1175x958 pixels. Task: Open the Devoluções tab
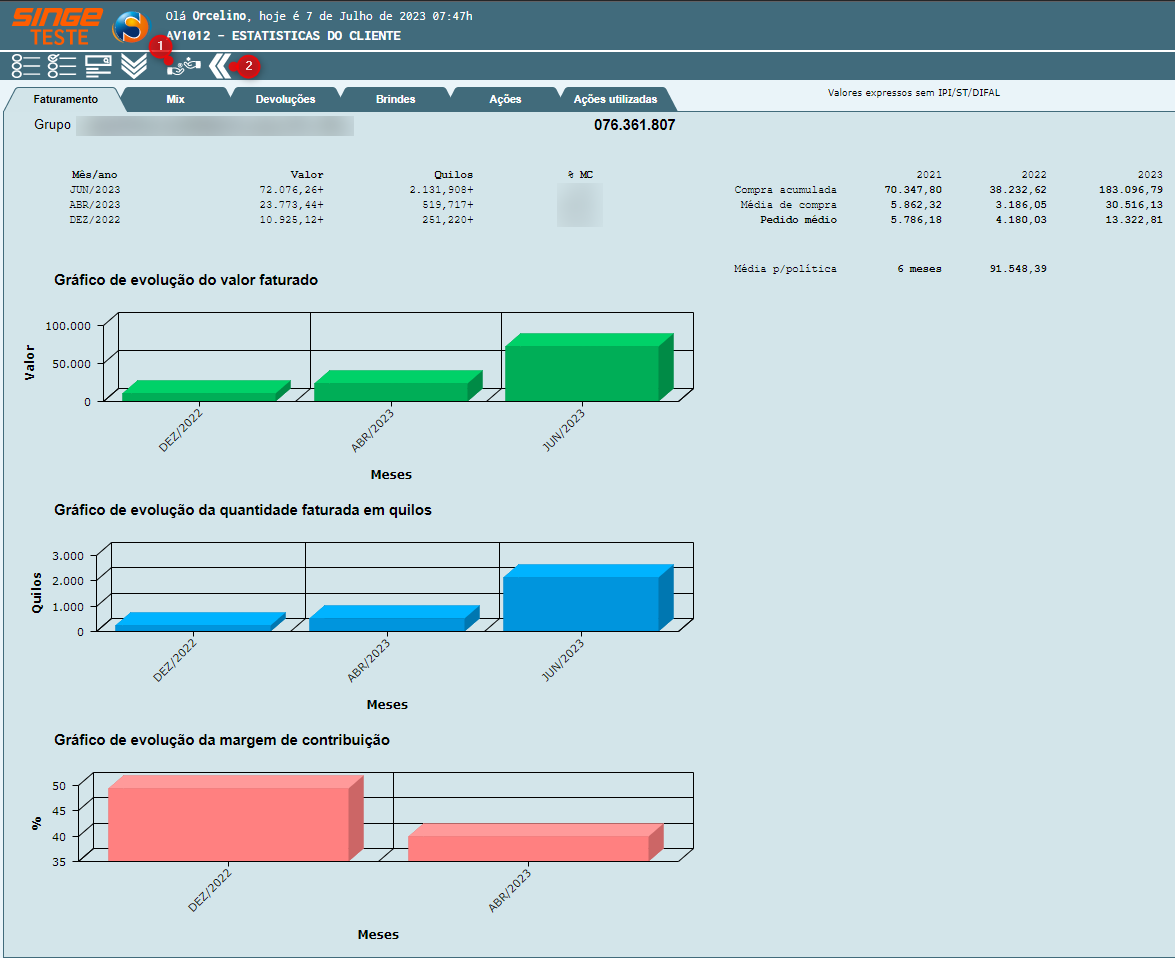point(285,100)
